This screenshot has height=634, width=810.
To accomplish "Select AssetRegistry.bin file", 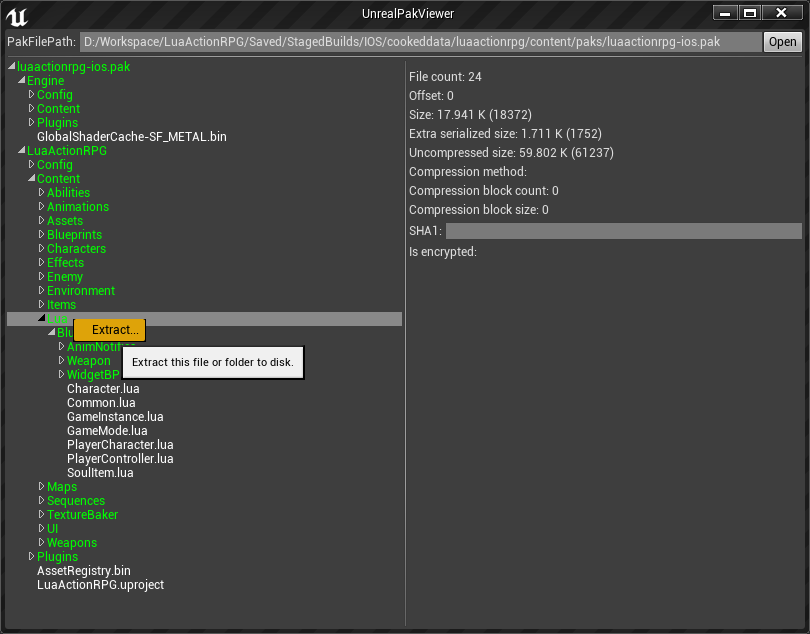I will tap(84, 570).
